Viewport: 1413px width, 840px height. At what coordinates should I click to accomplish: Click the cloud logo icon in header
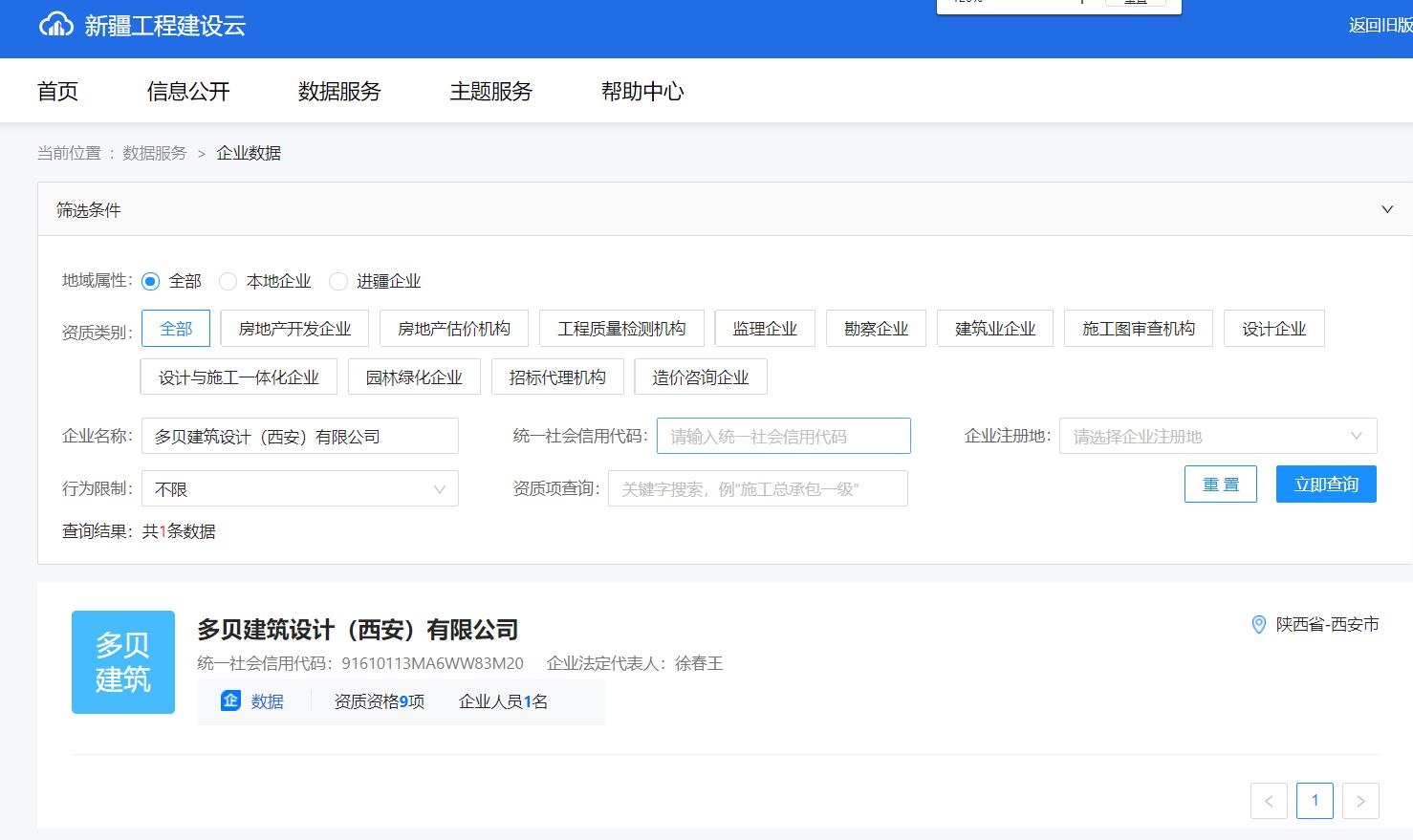coord(55,25)
